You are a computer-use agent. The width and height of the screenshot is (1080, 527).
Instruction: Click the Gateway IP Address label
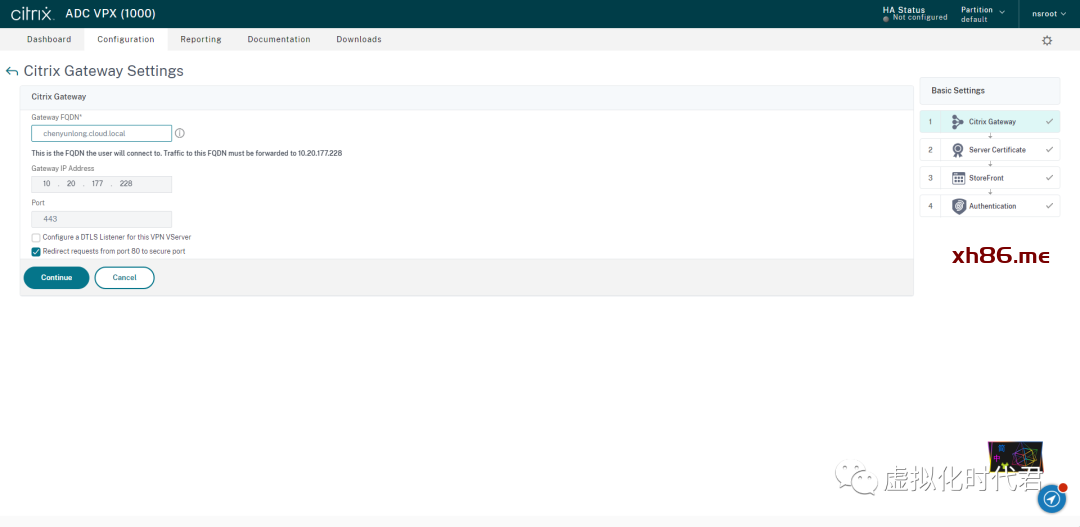click(x=63, y=168)
